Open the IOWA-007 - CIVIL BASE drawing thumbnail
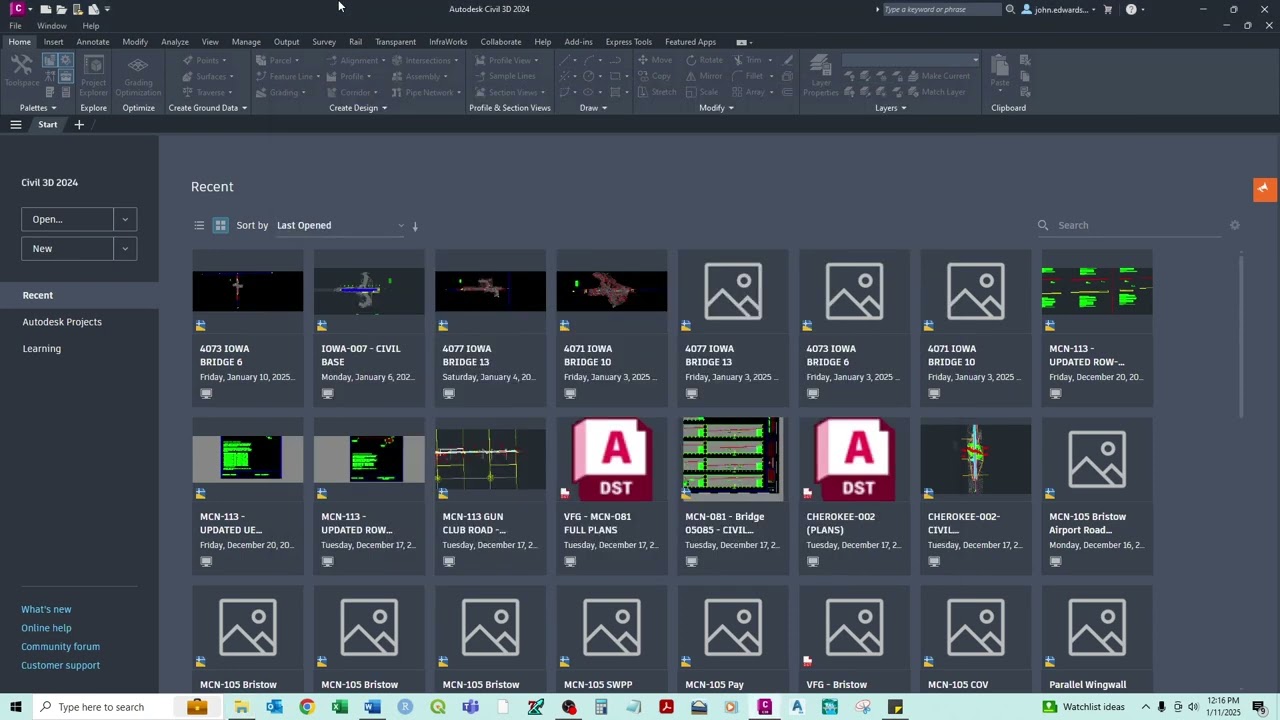Screen dimensions: 1280x720 (x=369, y=290)
